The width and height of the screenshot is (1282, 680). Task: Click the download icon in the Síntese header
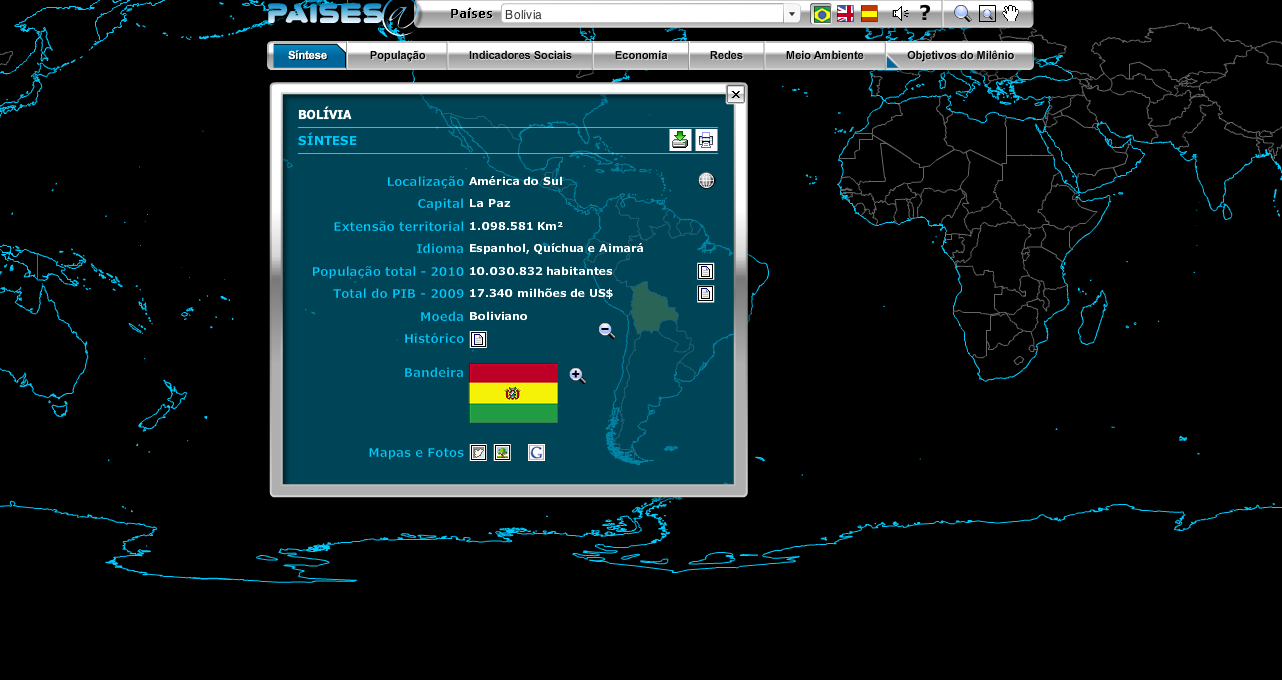point(680,140)
